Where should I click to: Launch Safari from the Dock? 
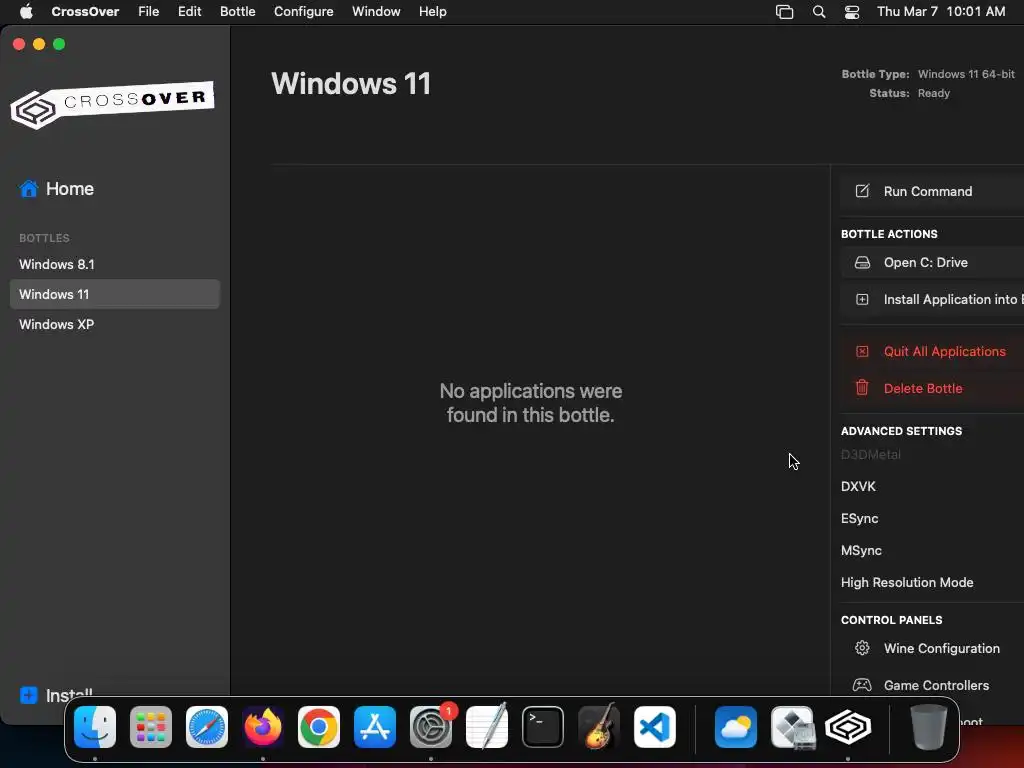[207, 727]
